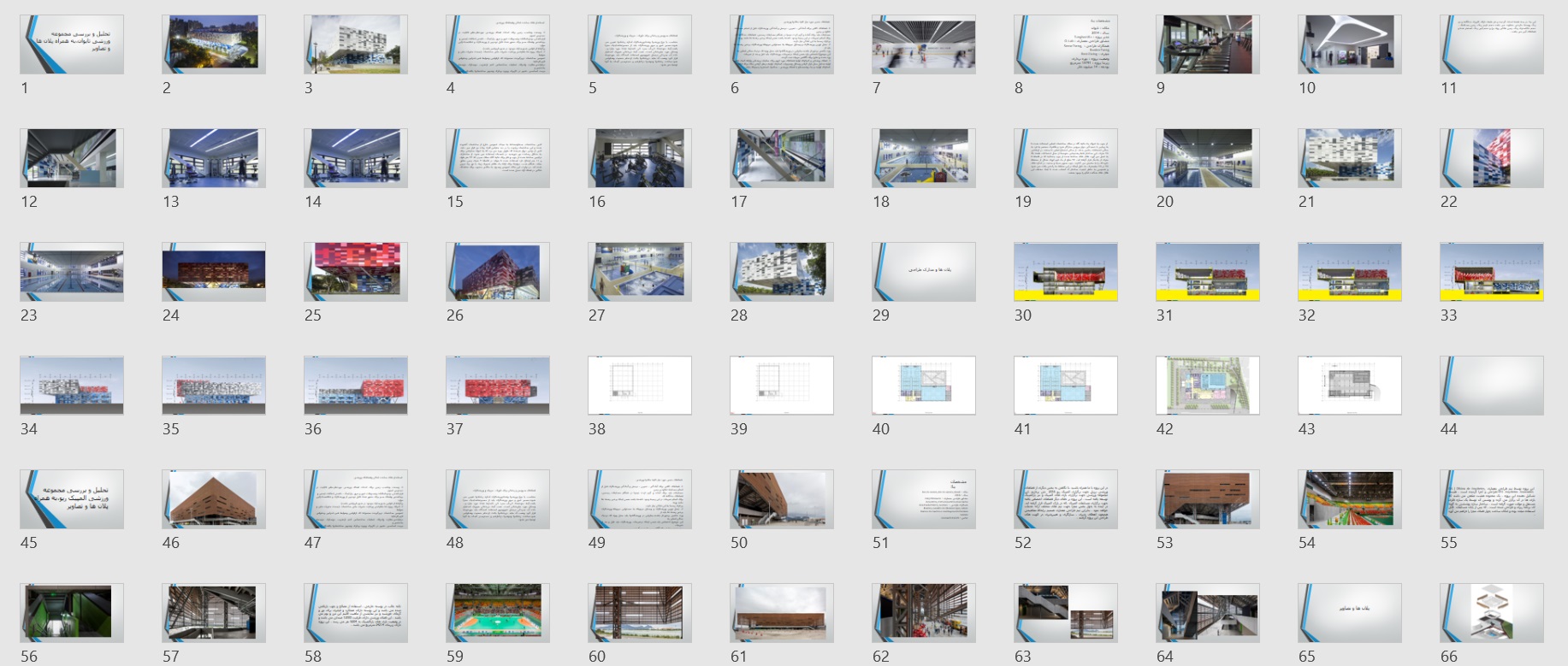Open slide 2 night aerial building photo
This screenshot has height=666, width=1568.
coord(214,44)
